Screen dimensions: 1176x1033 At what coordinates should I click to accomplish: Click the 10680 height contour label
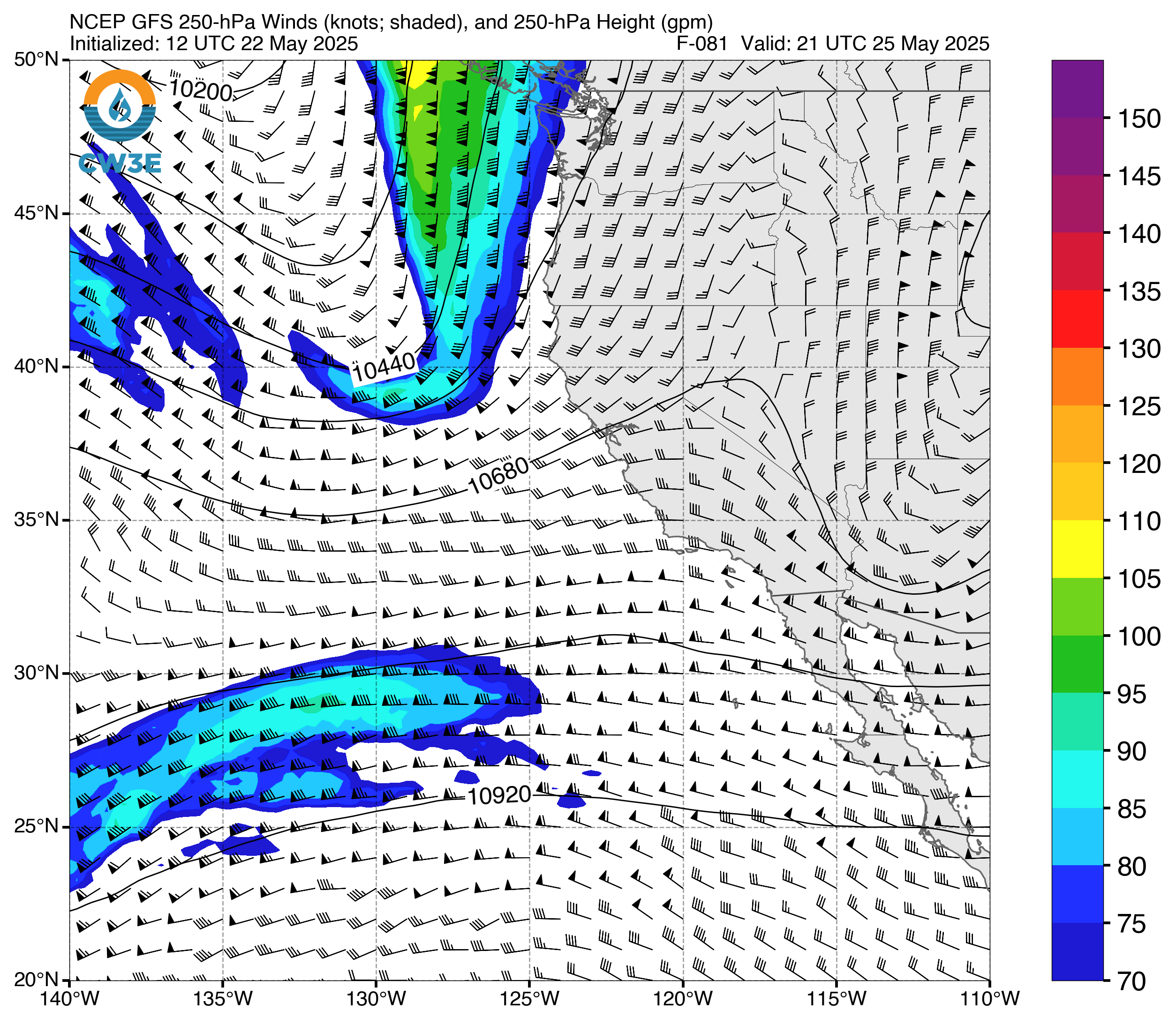(x=498, y=476)
